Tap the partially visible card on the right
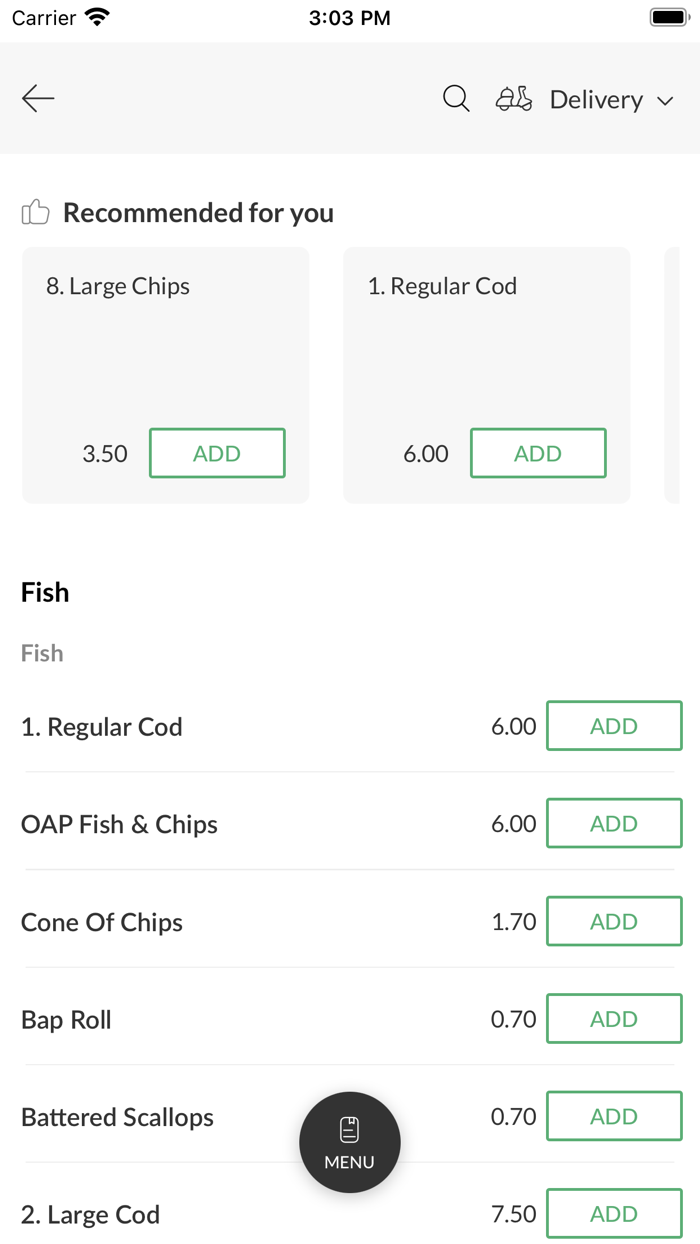Image resolution: width=700 pixels, height=1244 pixels. [x=685, y=375]
